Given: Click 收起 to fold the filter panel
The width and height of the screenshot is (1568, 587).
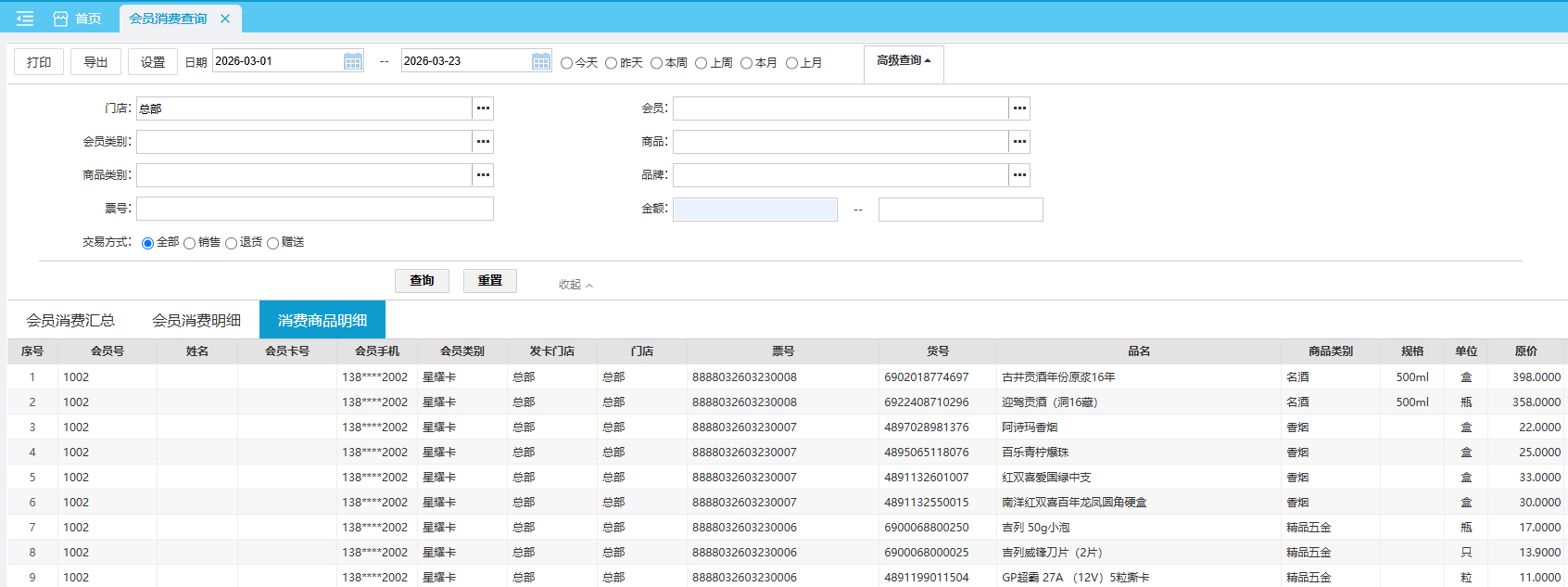Looking at the screenshot, I should [x=575, y=285].
